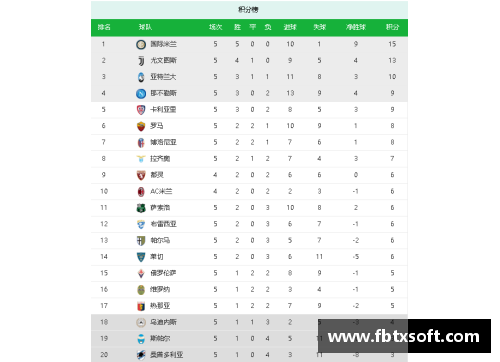Click the Fiorentina (佛罗伦萨) team logo
This screenshot has width=500, height=362.
pyautogui.click(x=141, y=273)
